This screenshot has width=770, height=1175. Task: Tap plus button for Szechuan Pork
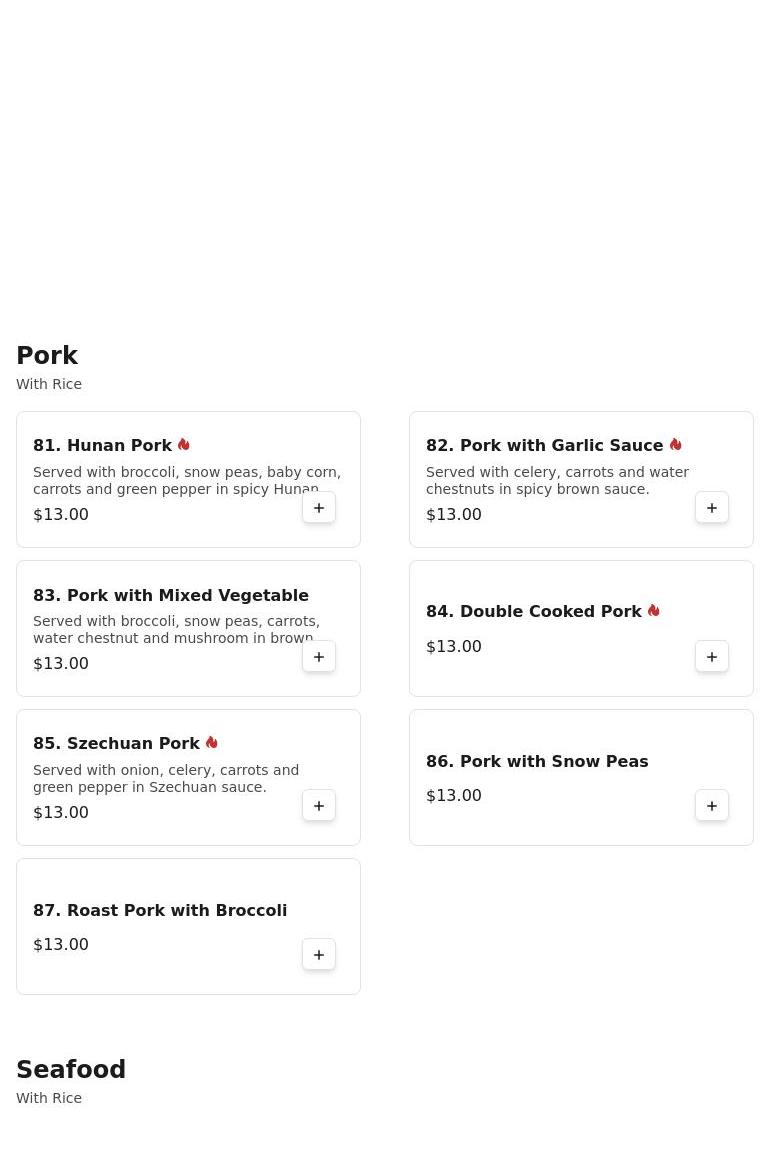[319, 806]
